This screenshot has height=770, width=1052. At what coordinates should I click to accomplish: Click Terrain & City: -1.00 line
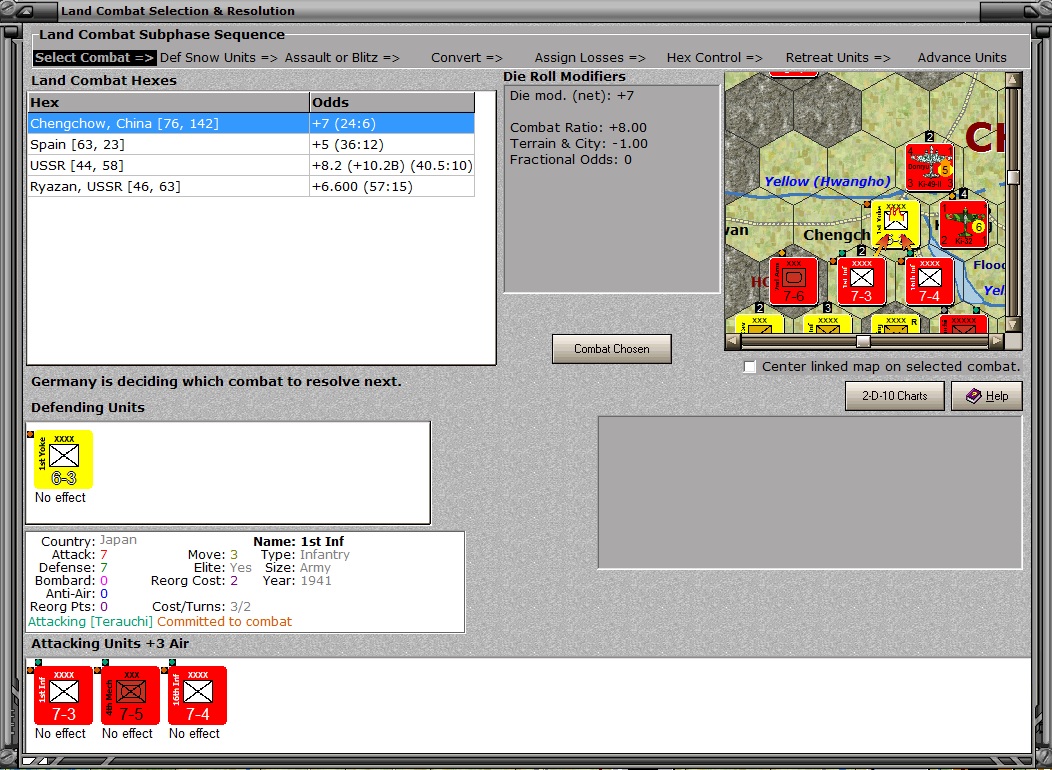tap(578, 144)
